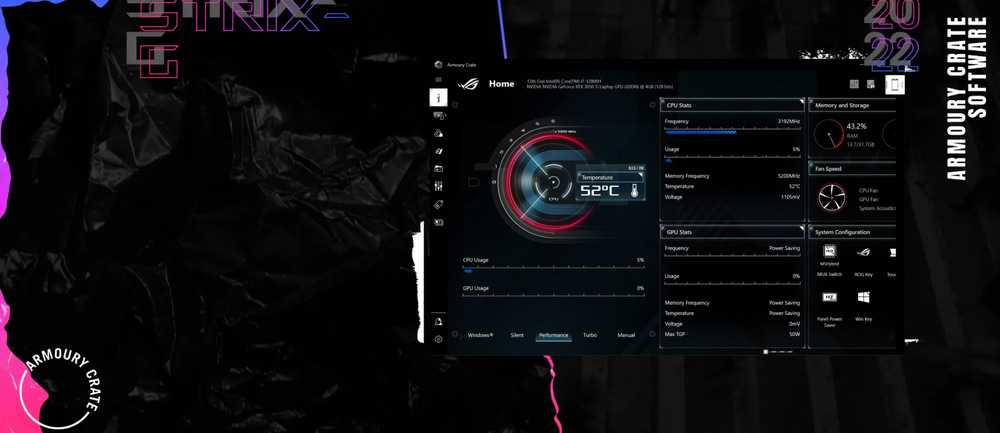The image size is (1000, 433).
Task: Select the Performance operating mode
Action: point(554,335)
